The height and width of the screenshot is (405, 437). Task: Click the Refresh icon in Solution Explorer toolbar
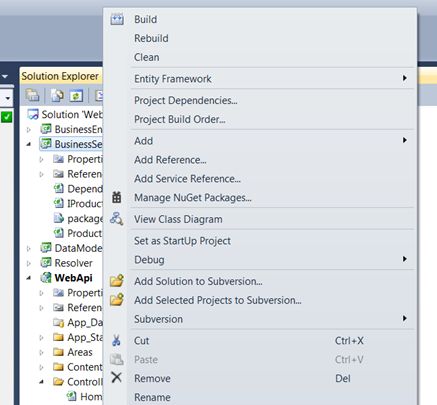tap(76, 96)
